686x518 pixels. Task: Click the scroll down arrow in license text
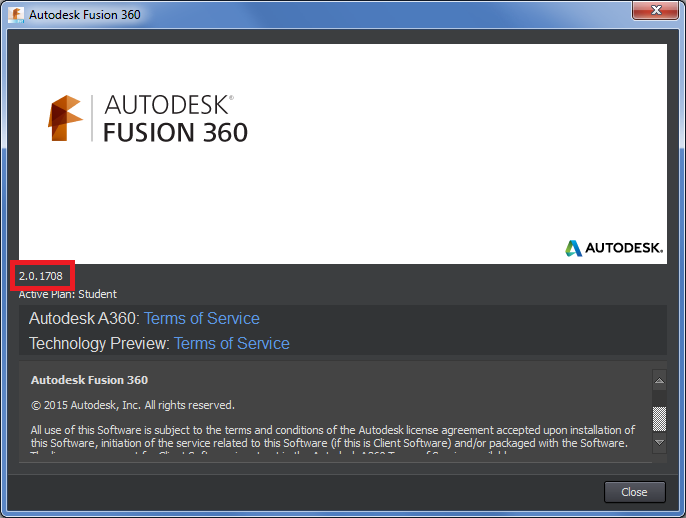point(659,442)
